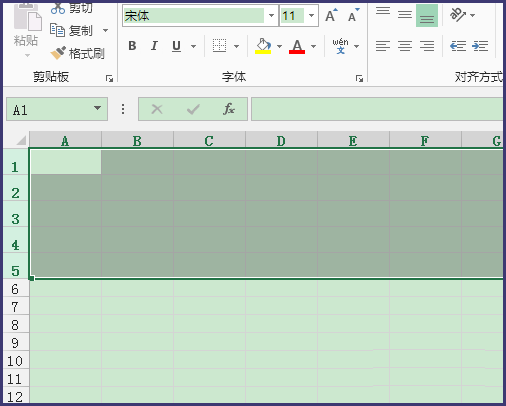
Task: Select row 3 header
Action: [15, 214]
